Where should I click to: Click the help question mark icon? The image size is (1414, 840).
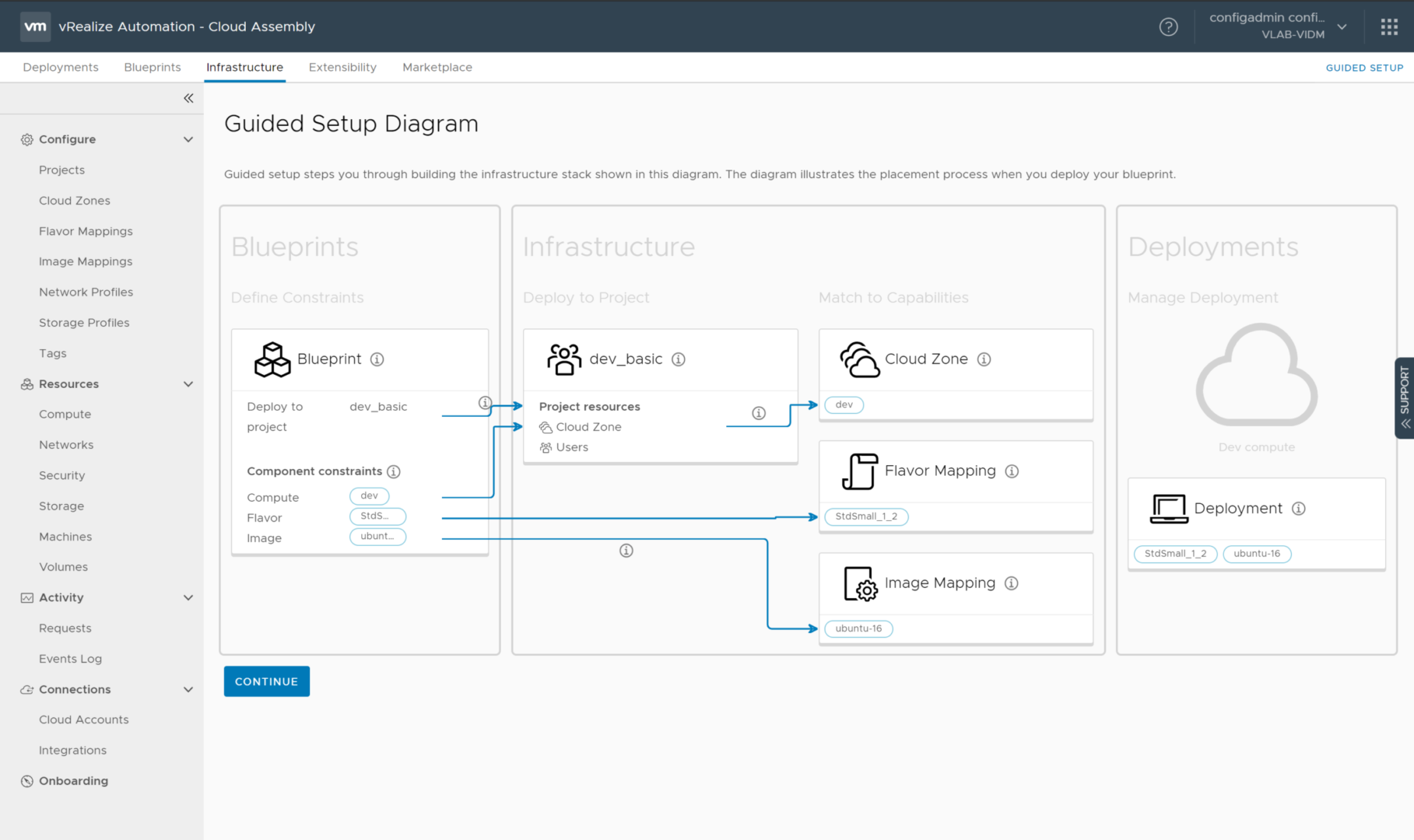click(1168, 27)
